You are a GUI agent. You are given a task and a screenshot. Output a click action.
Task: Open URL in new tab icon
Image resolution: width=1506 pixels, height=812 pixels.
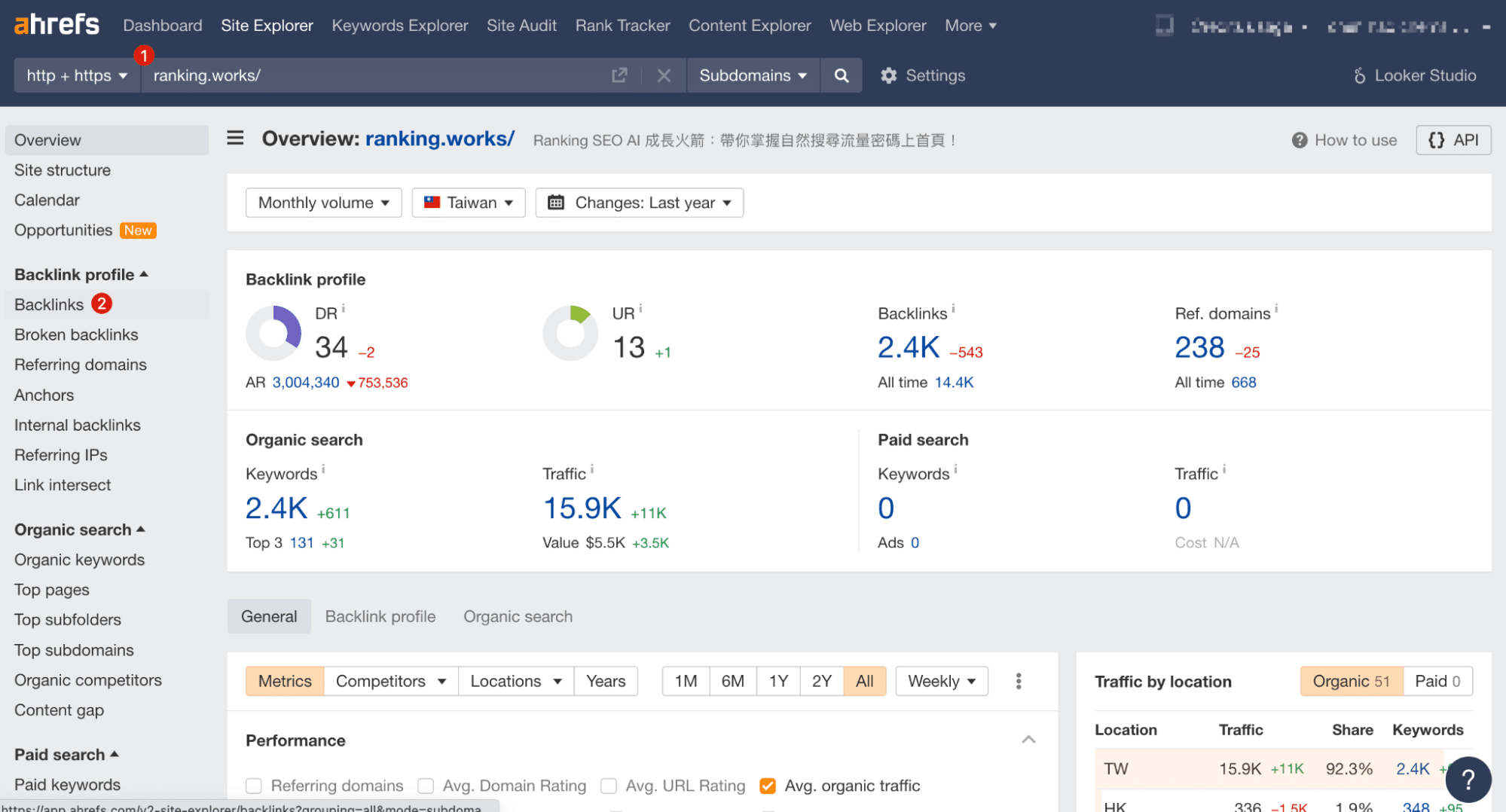pyautogui.click(x=619, y=75)
